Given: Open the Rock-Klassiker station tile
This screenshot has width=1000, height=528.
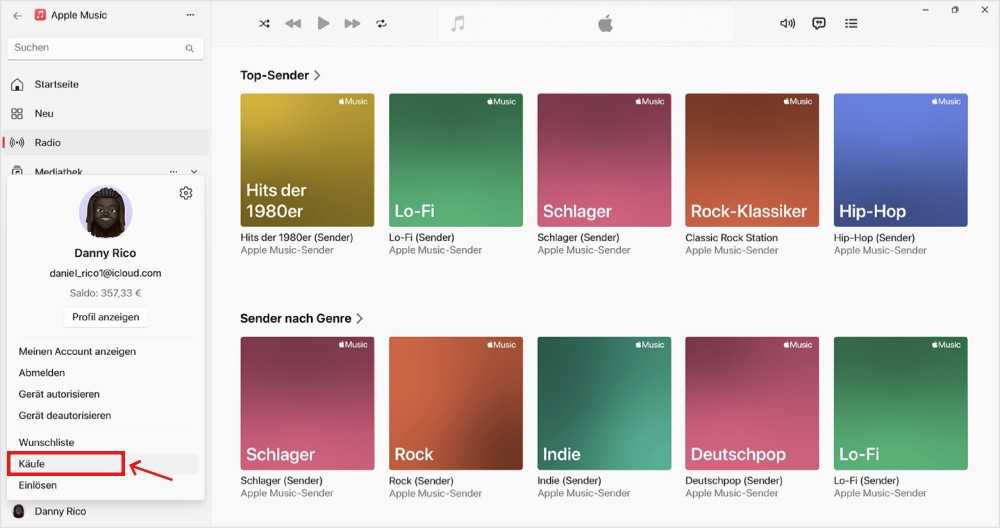Looking at the screenshot, I should [x=752, y=160].
